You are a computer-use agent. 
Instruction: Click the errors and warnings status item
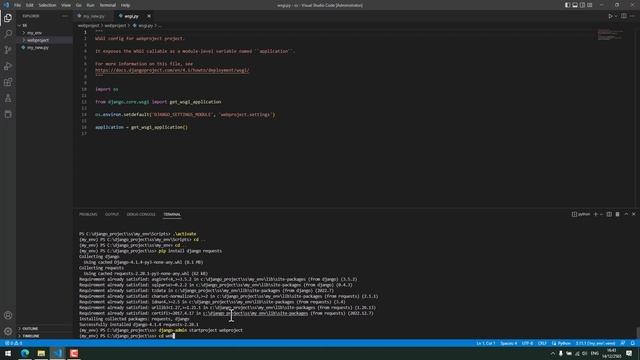click(13, 343)
